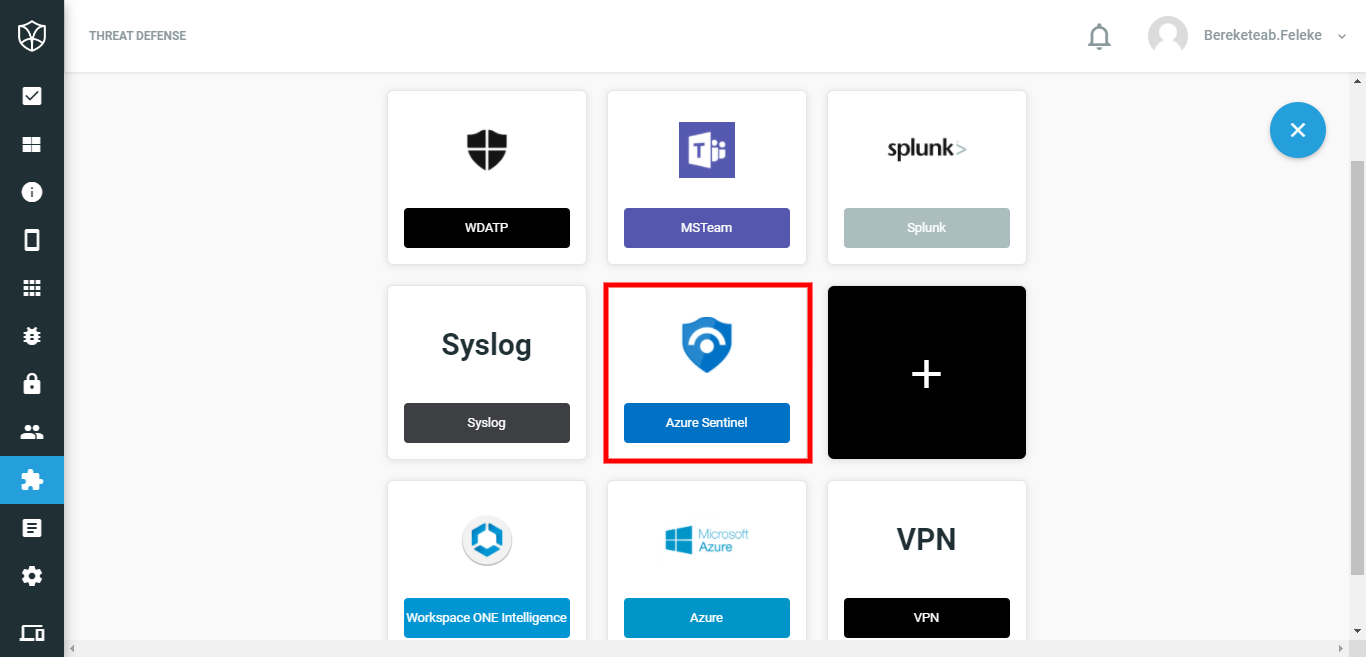
Task: Select the dashboard tiles sidebar icon
Action: (32, 144)
